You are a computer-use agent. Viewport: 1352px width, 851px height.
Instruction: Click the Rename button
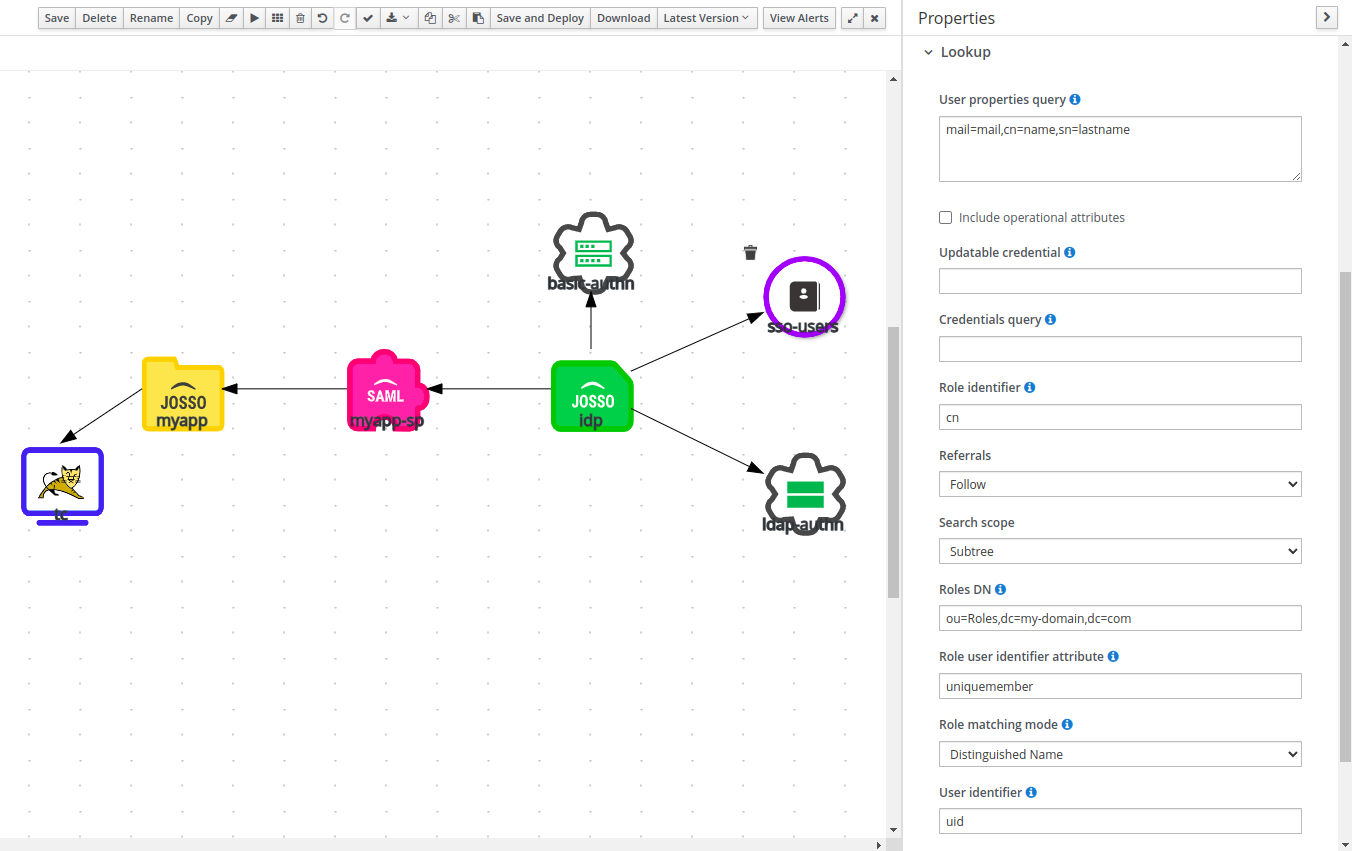(151, 18)
